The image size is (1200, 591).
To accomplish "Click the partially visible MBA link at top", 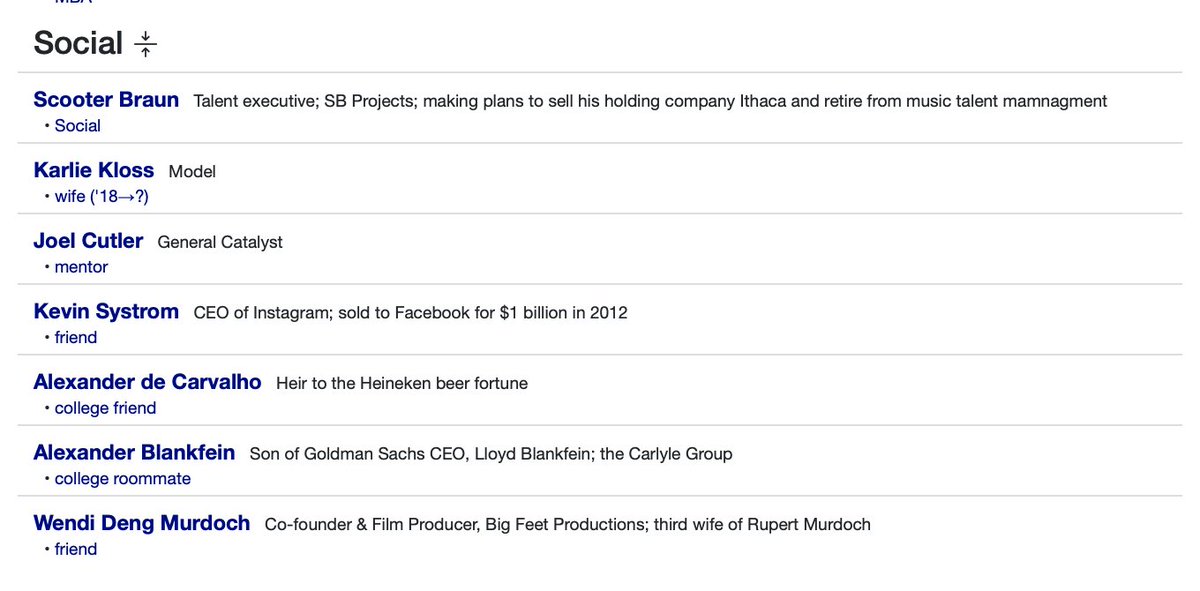I will click(x=73, y=2).
